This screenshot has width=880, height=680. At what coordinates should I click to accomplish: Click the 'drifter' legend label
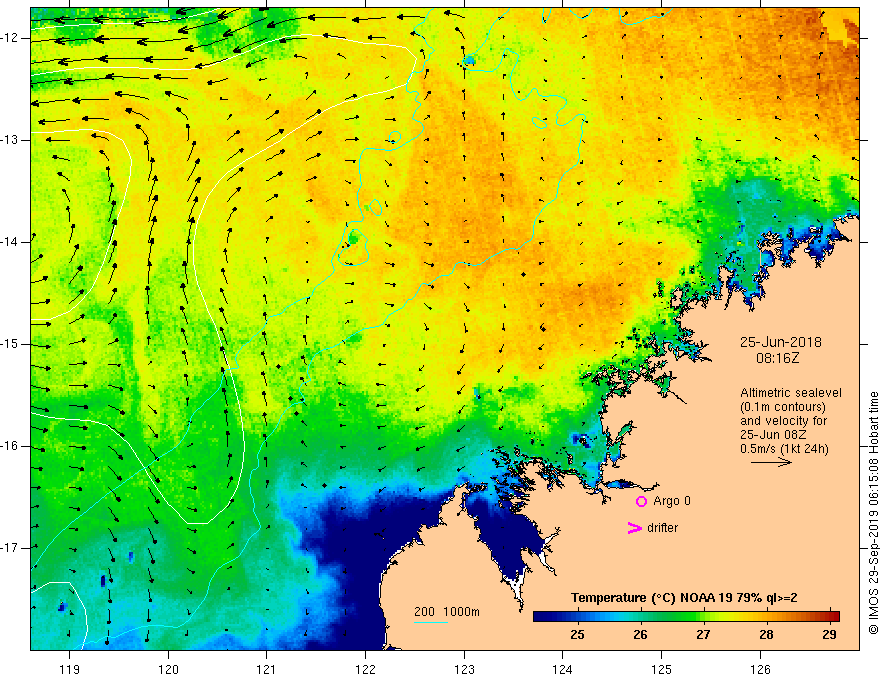click(x=662, y=528)
